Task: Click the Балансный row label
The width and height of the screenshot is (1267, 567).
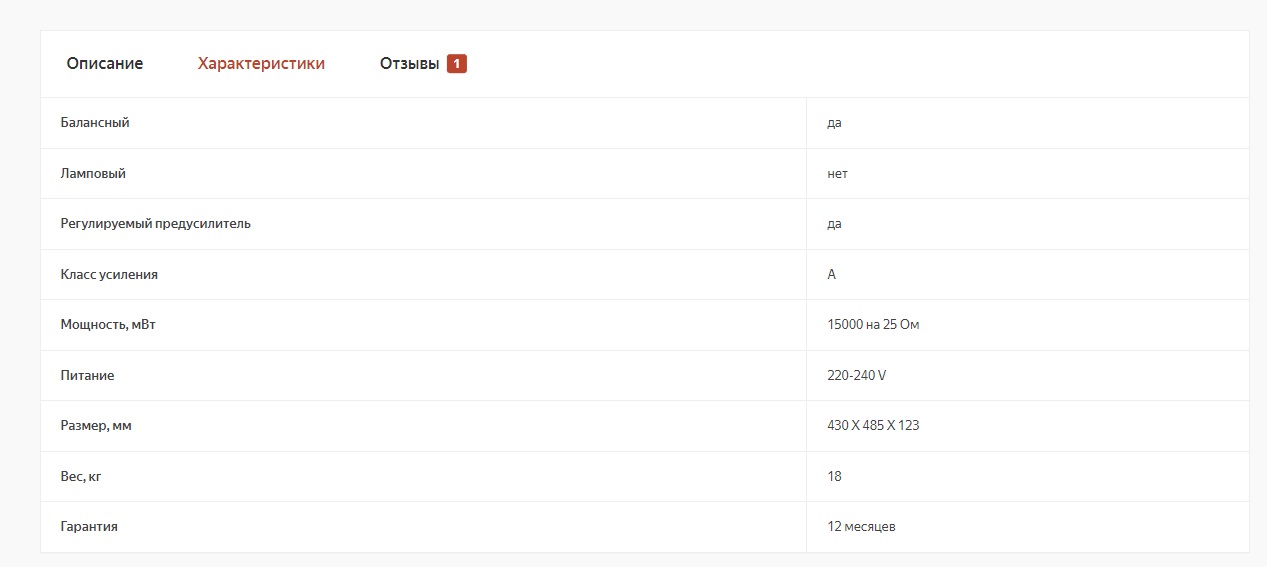Action: click(95, 123)
